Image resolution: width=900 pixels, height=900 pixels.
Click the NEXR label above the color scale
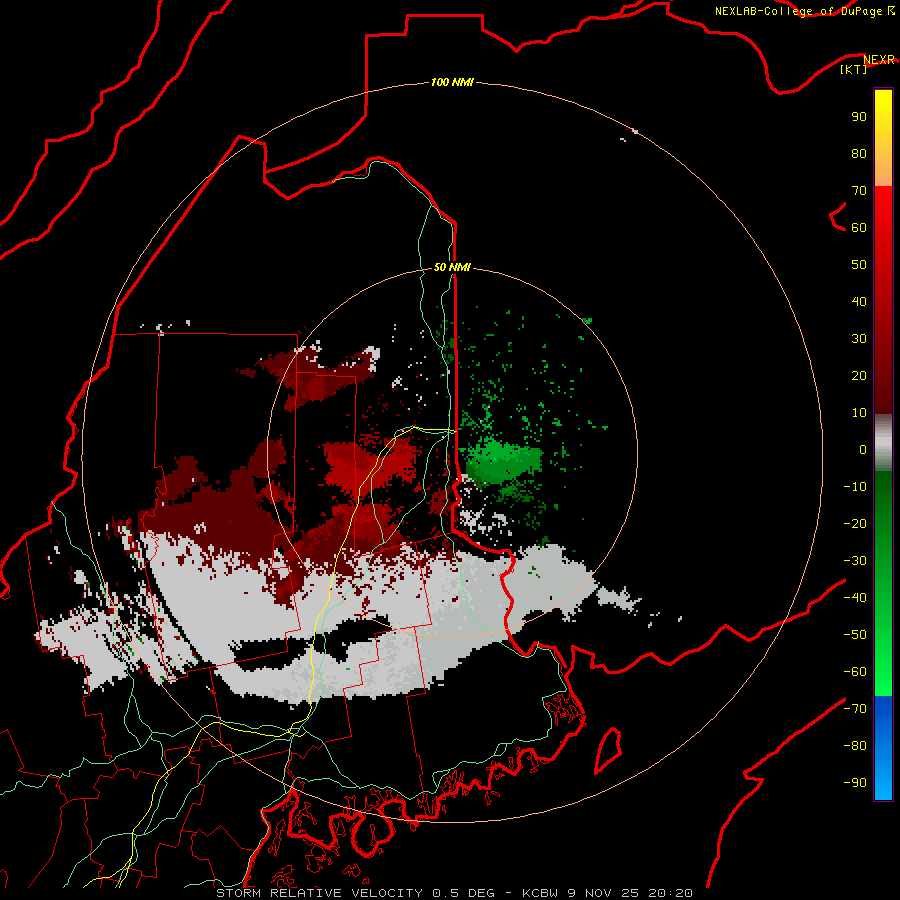[x=879, y=59]
